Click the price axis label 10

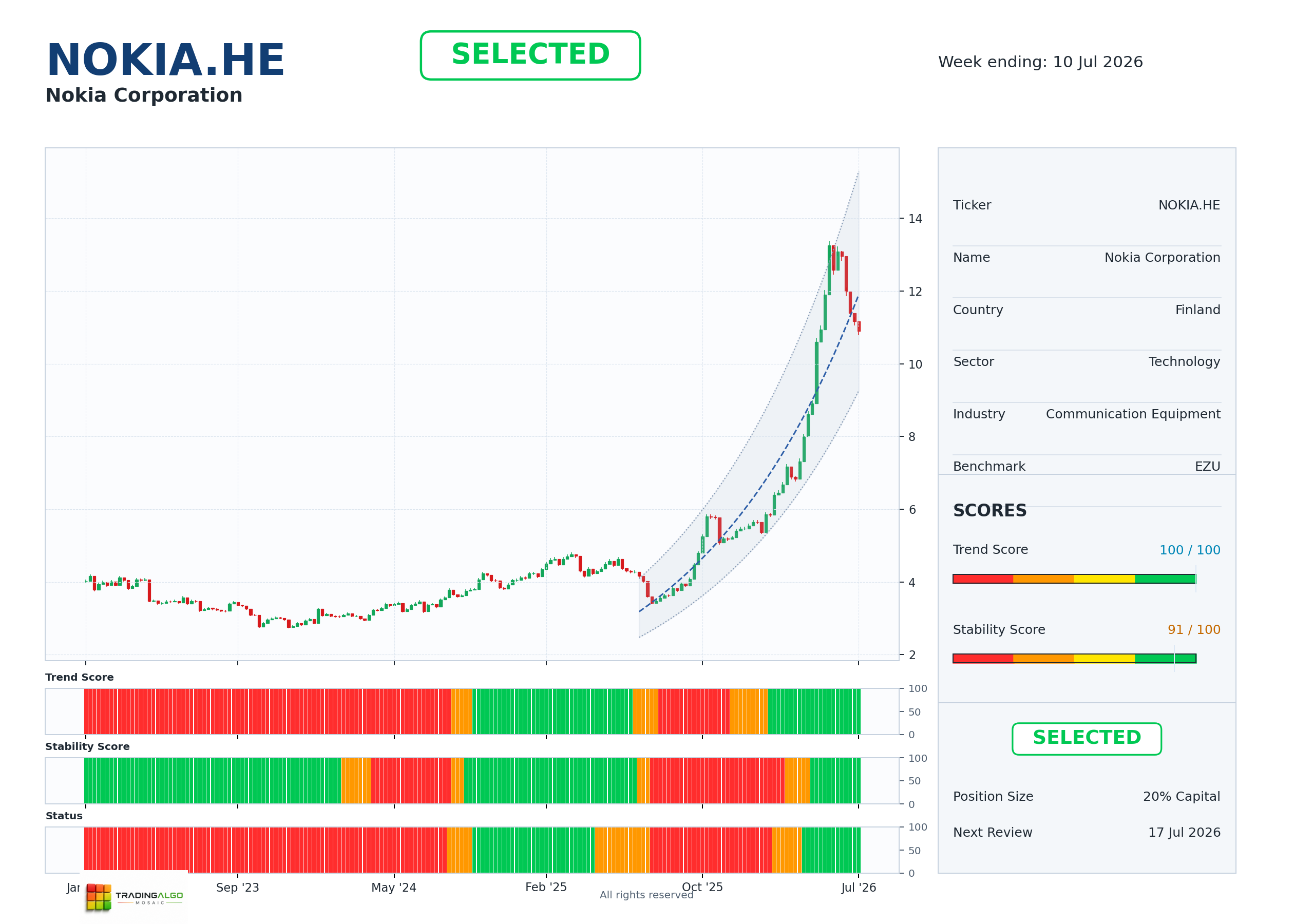point(915,364)
